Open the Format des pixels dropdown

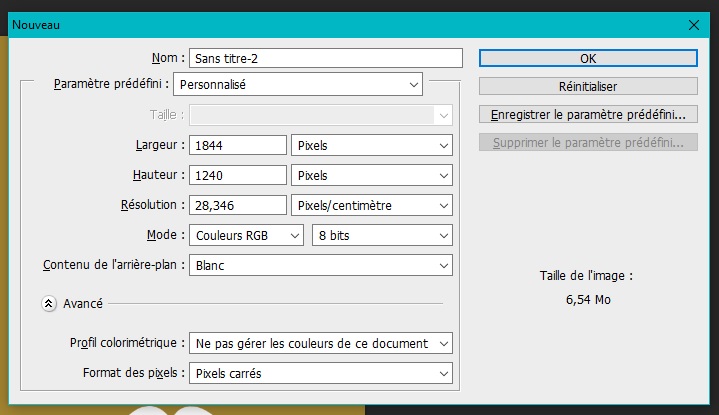pyautogui.click(x=320, y=374)
